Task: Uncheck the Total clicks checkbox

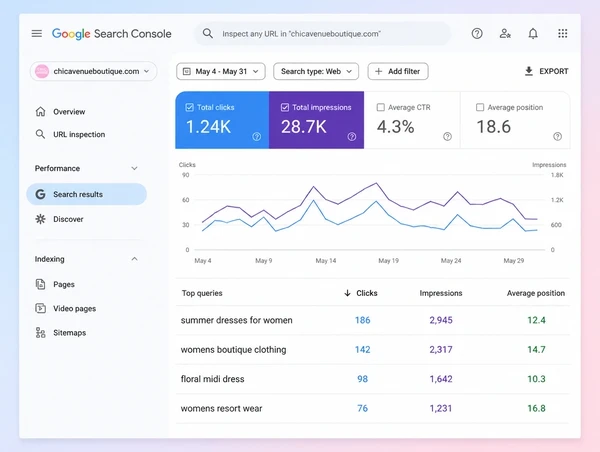Action: 189,107
